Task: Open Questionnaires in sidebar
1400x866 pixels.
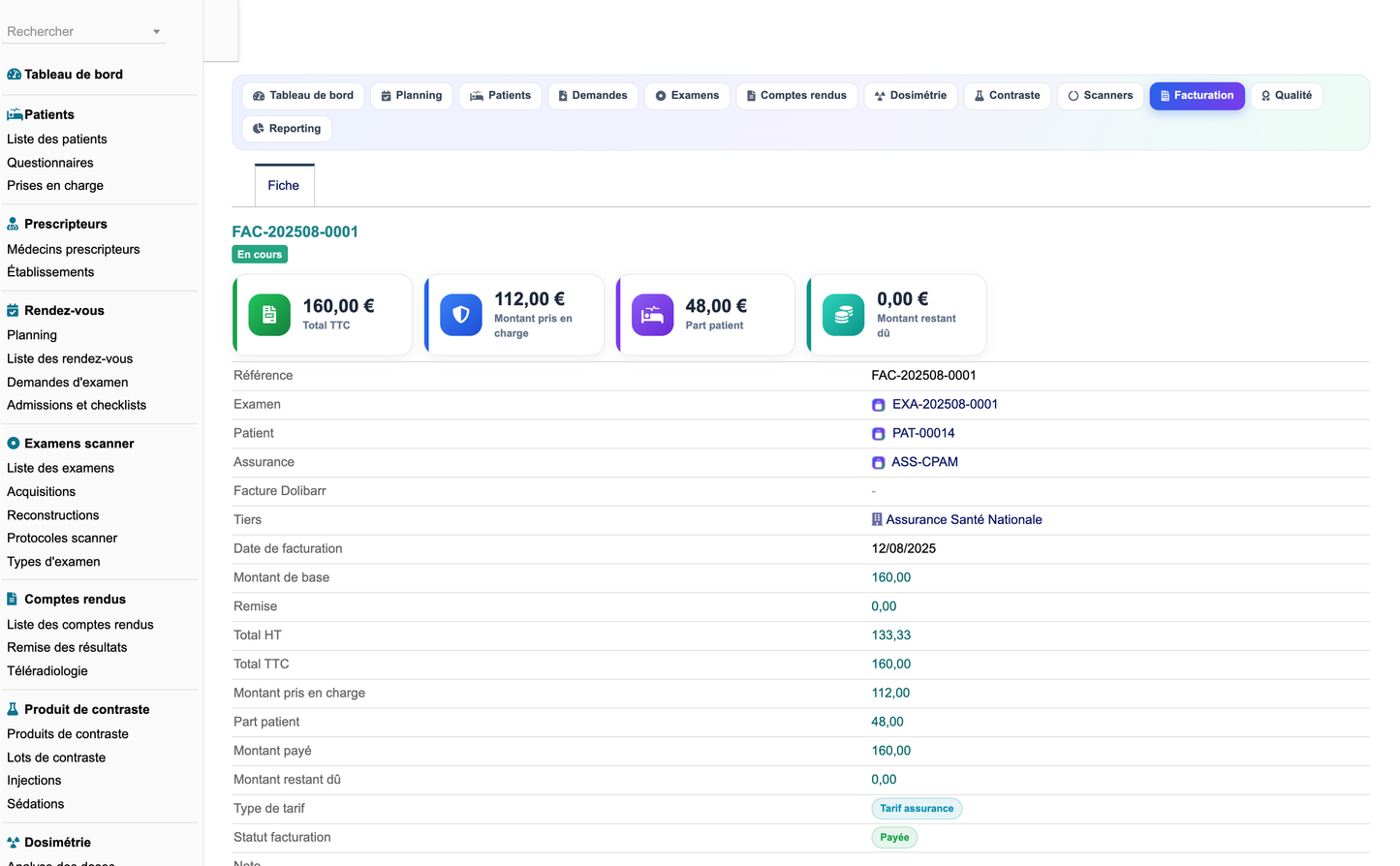Action: tap(50, 163)
